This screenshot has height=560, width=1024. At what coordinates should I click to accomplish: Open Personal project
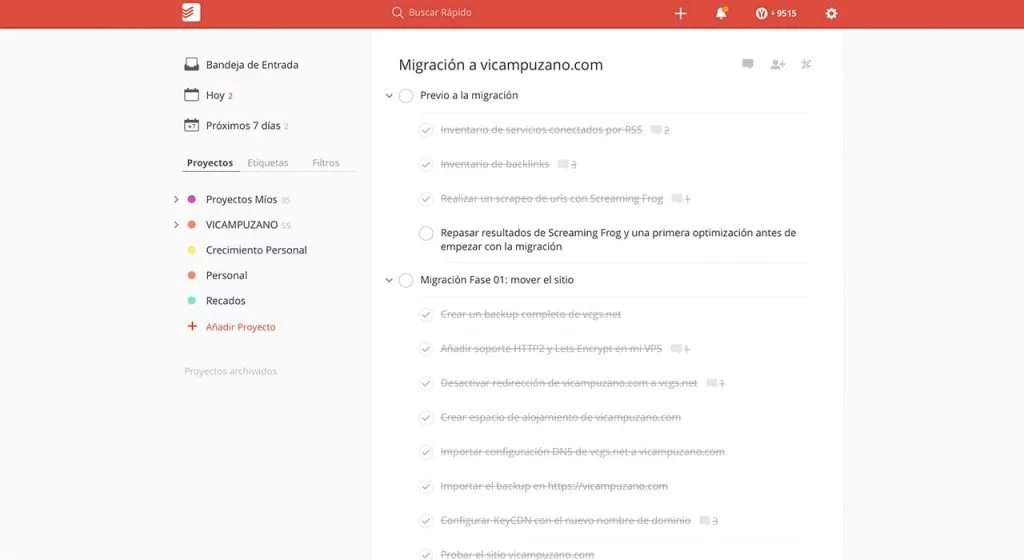click(227, 275)
